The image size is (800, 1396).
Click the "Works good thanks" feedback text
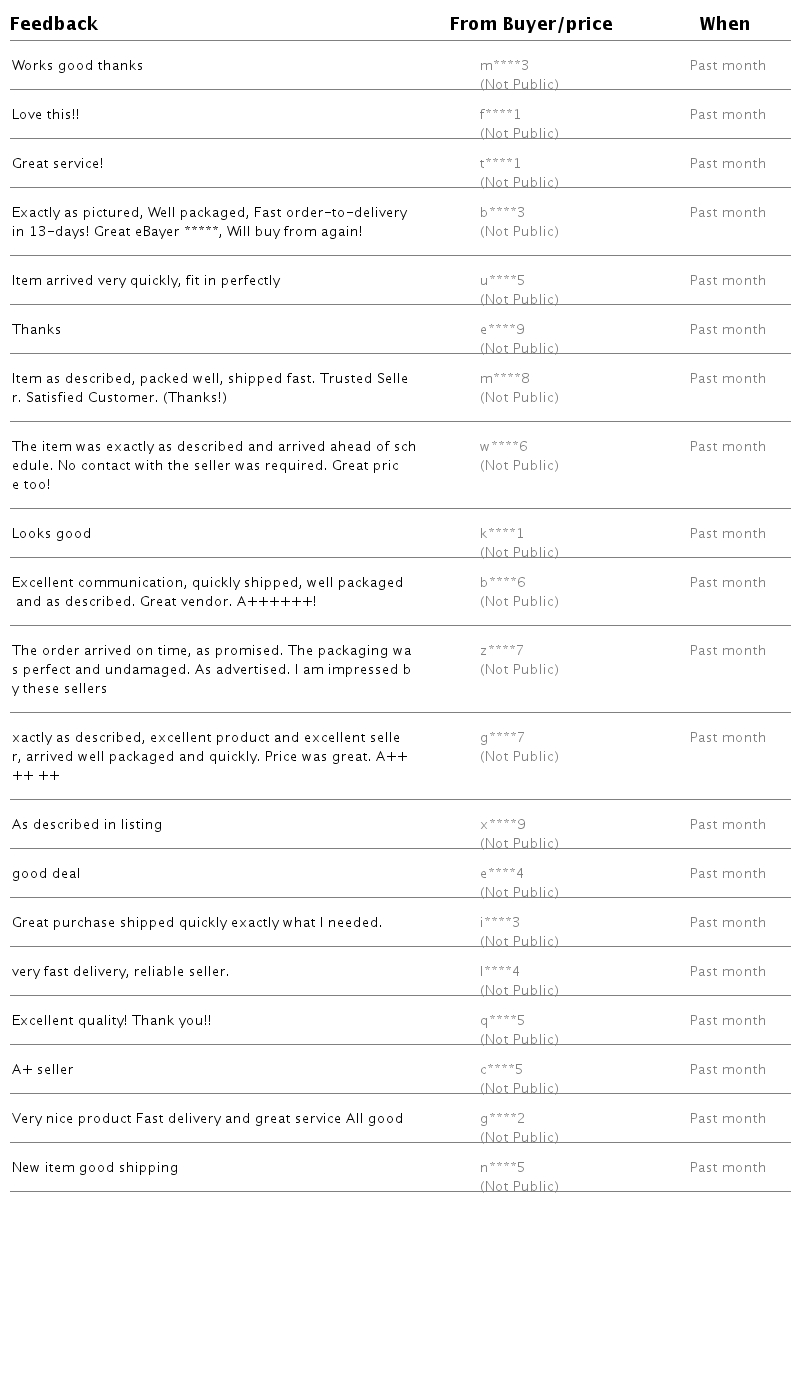[x=77, y=66]
